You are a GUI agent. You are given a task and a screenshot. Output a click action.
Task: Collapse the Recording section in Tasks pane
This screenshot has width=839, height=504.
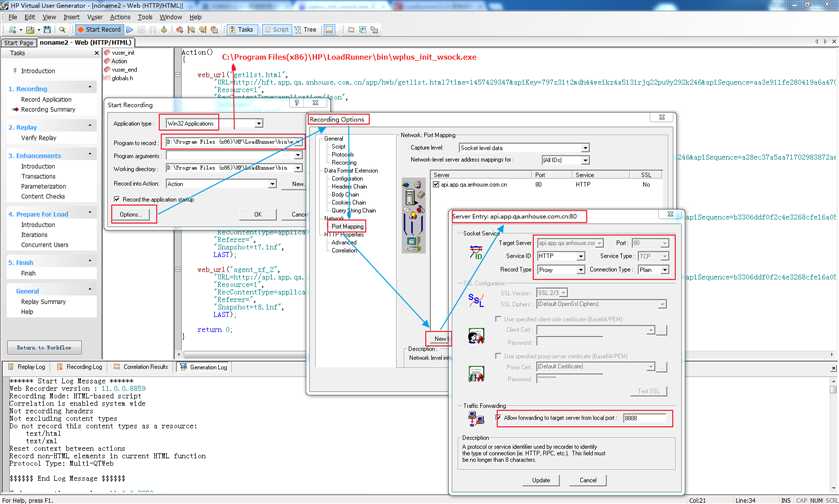click(x=90, y=87)
